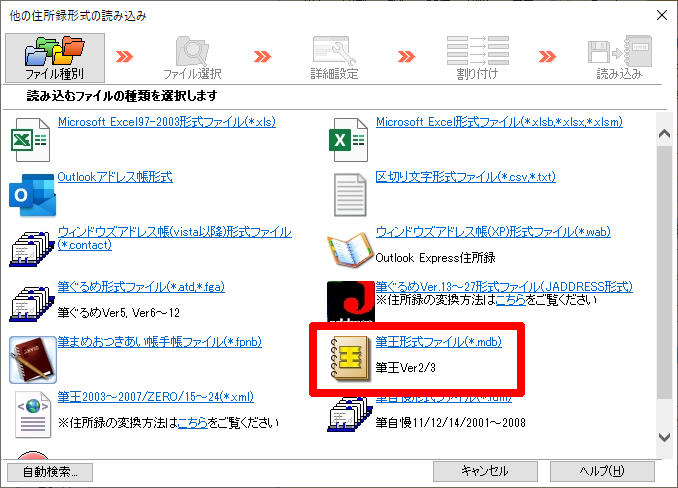Image resolution: width=678 pixels, height=488 pixels.
Task: Click the Excel xlsx file icon
Action: click(349, 140)
